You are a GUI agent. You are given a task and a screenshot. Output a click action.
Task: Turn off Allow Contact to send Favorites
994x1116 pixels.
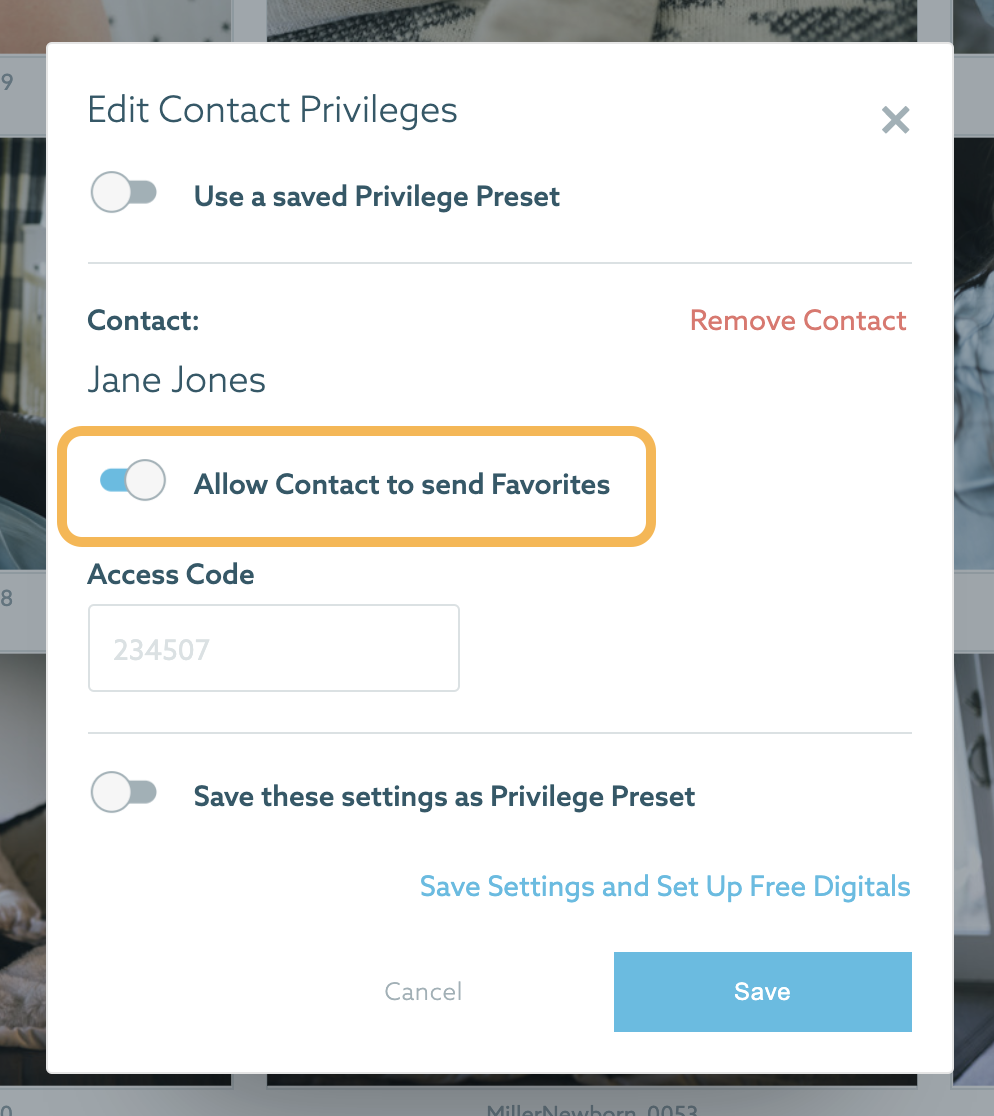click(132, 480)
